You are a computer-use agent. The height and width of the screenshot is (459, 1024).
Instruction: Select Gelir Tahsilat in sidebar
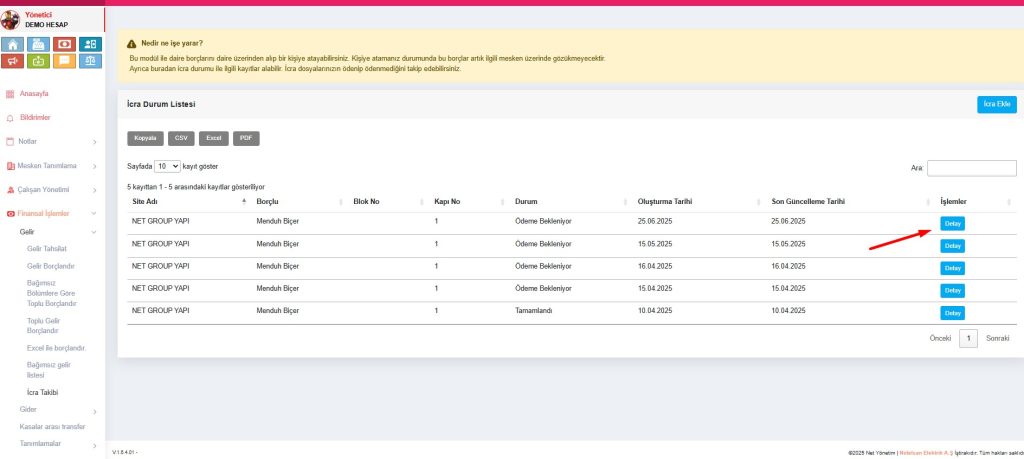47,248
